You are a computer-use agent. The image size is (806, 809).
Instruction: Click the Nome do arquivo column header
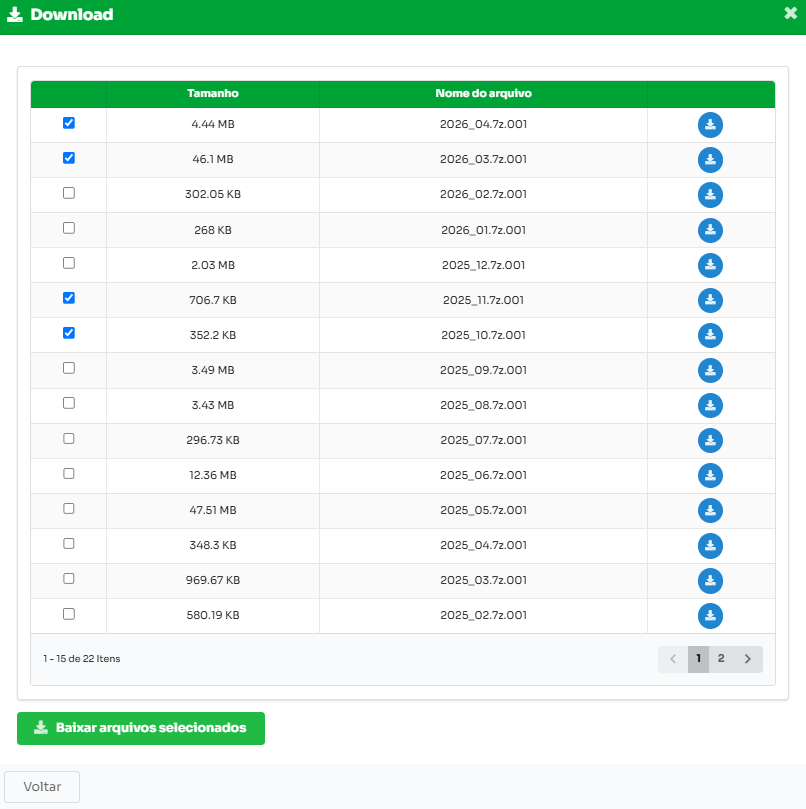[483, 93]
